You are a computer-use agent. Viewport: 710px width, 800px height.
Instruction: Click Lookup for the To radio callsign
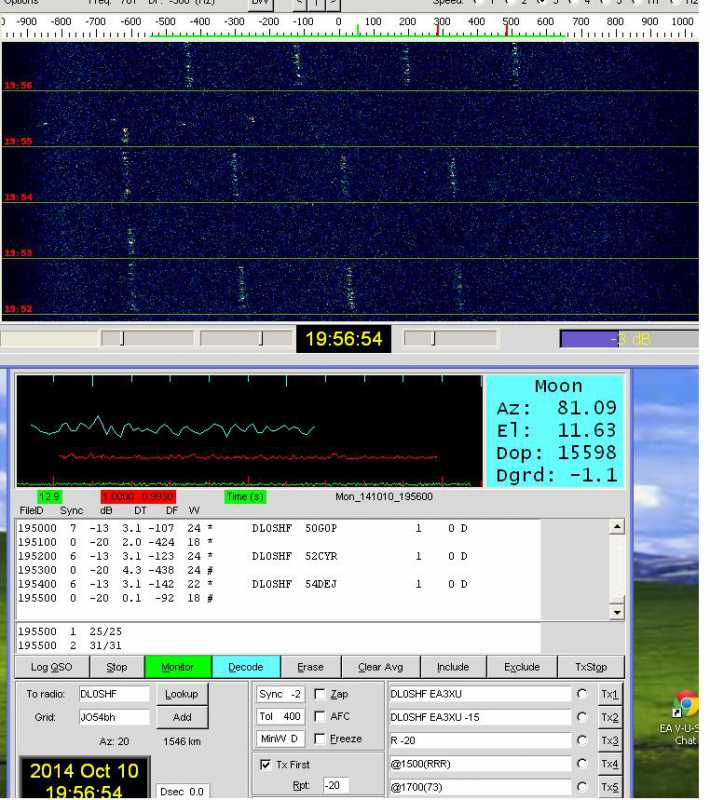(x=181, y=694)
